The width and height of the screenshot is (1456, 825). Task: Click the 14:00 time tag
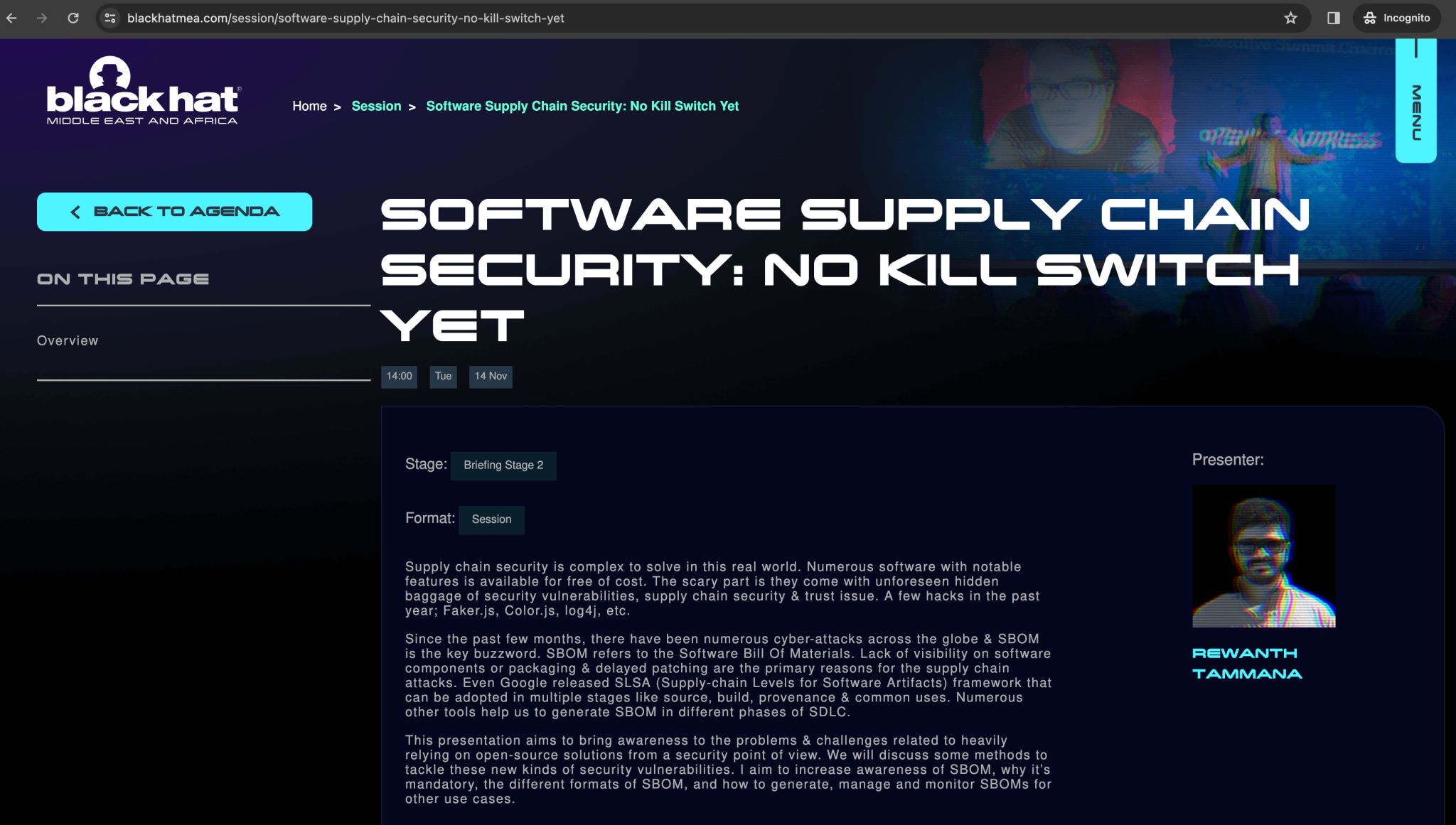pos(399,376)
